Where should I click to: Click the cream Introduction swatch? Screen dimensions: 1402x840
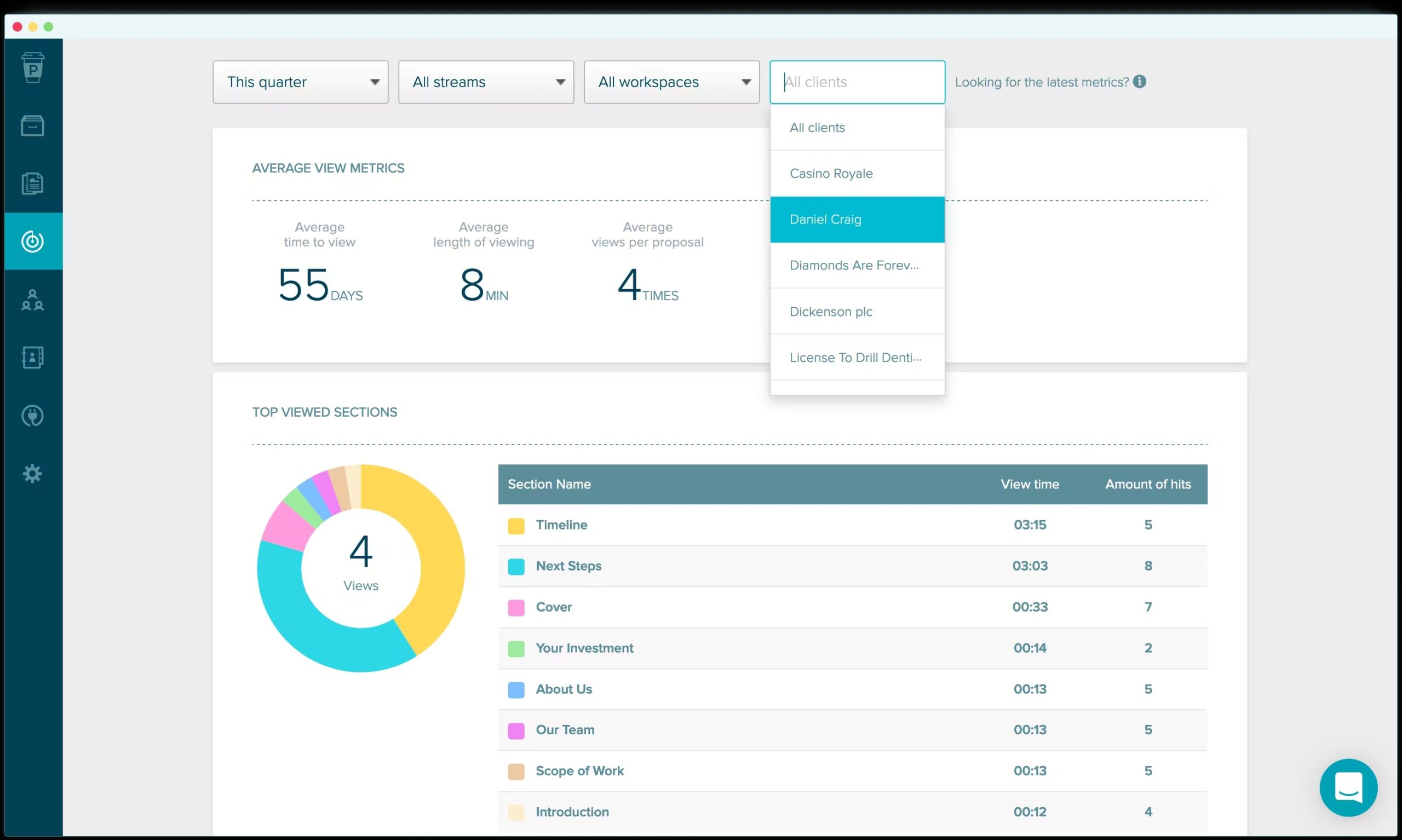(x=516, y=813)
